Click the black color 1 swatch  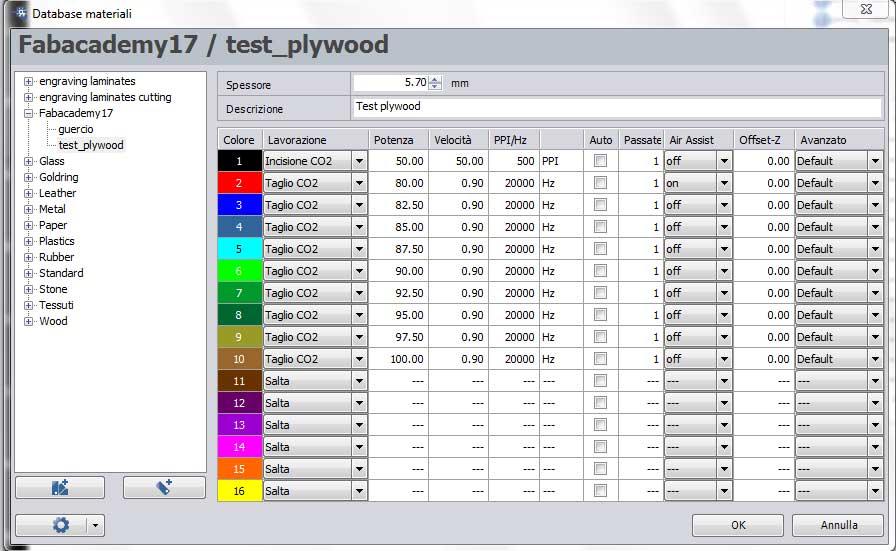pyautogui.click(x=239, y=161)
